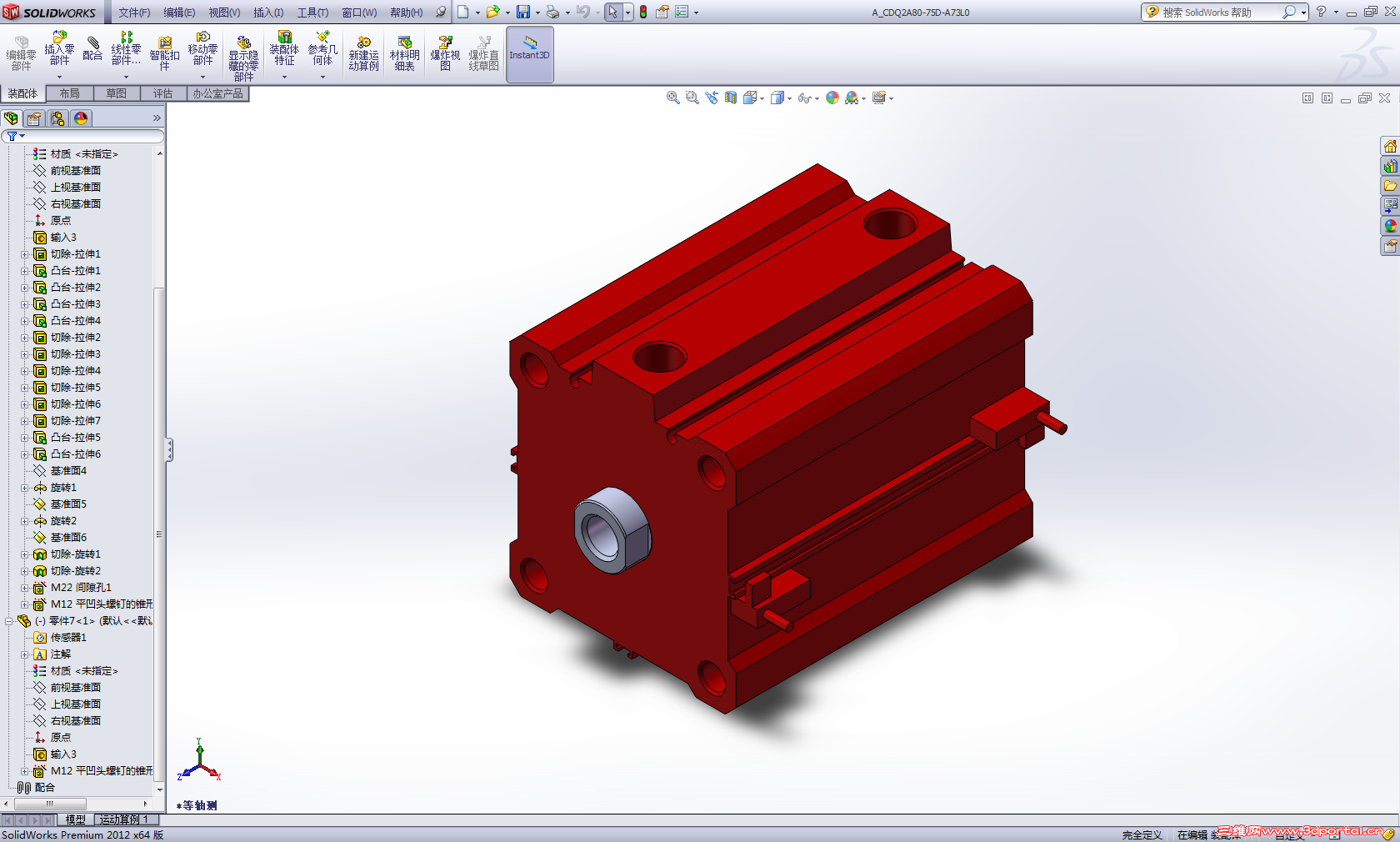
Task: Switch to 评估 tab
Action: coord(163,93)
